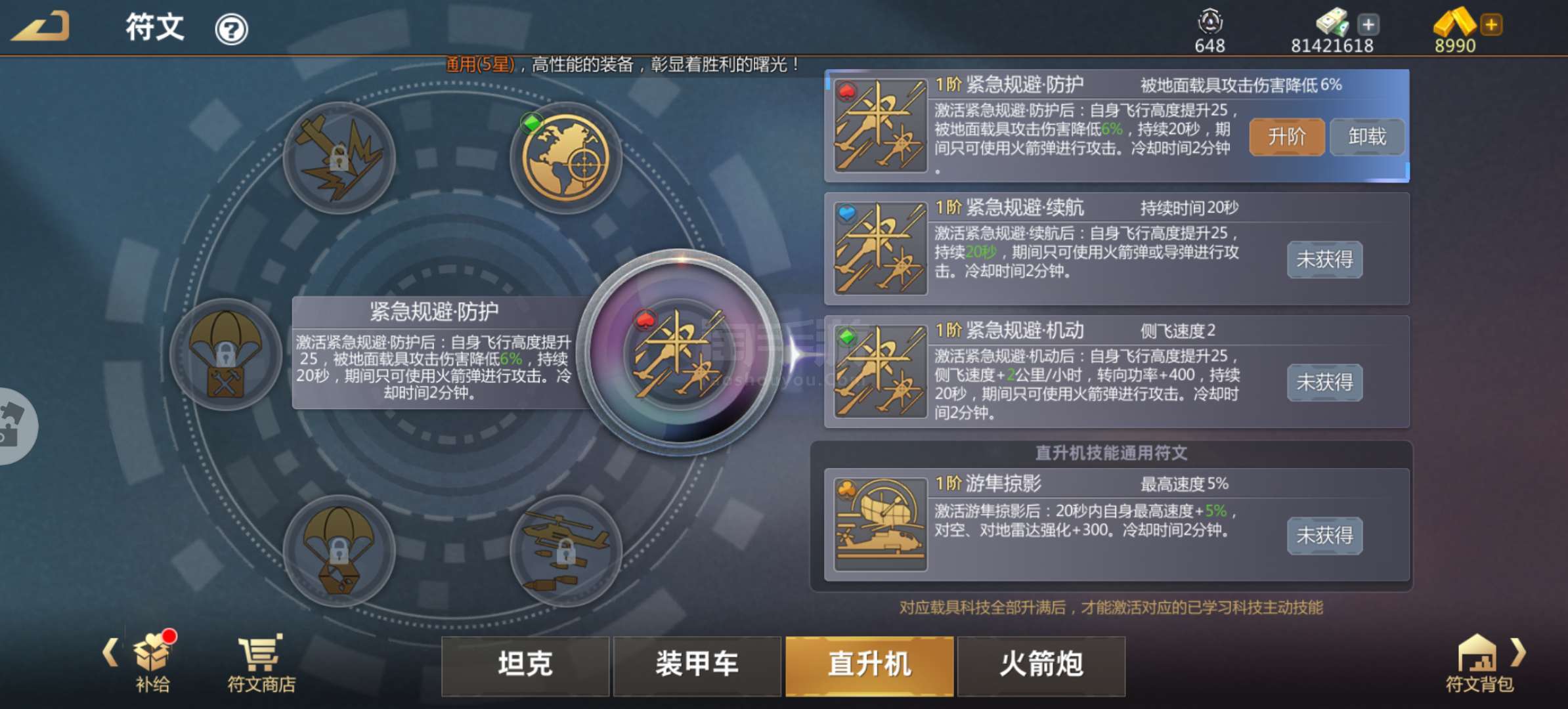This screenshot has width=1568, height=709.
Task: Switch to the 火箭炮 tab
Action: pos(1041,666)
